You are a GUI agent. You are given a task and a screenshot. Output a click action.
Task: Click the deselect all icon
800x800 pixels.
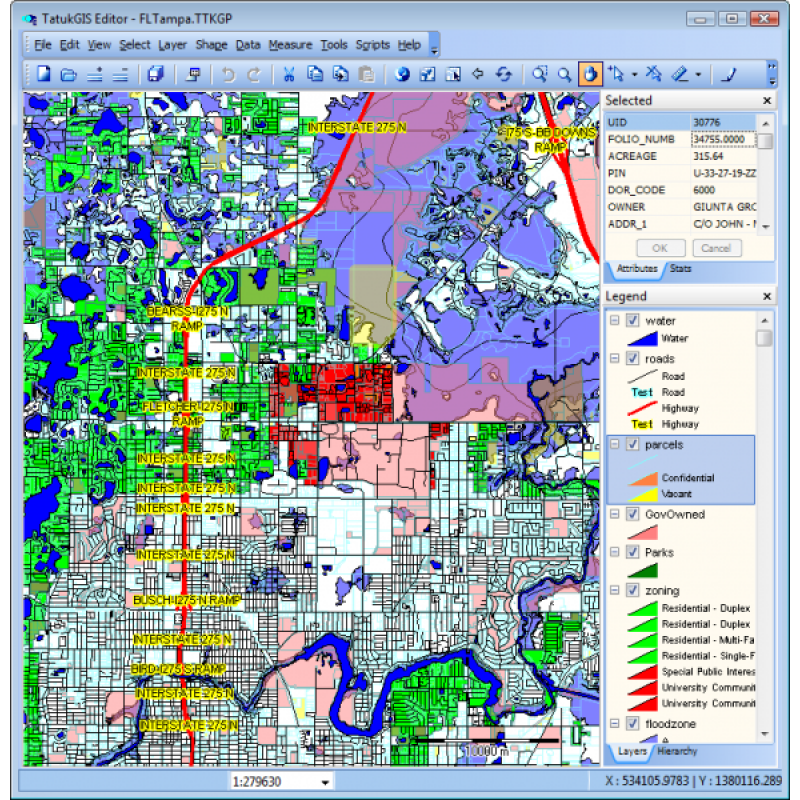click(653, 73)
